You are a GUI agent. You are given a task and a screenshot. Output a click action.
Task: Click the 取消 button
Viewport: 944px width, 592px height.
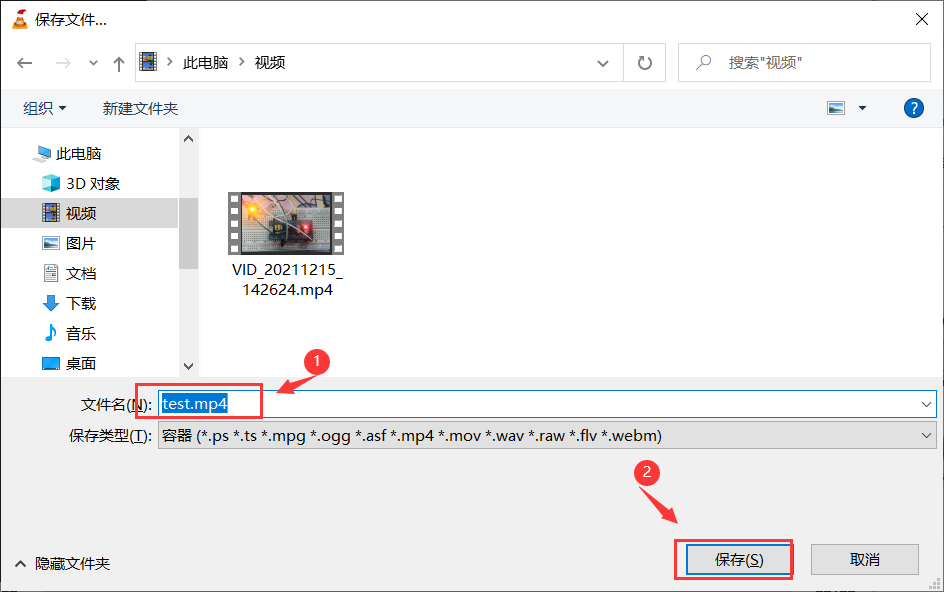click(x=865, y=560)
